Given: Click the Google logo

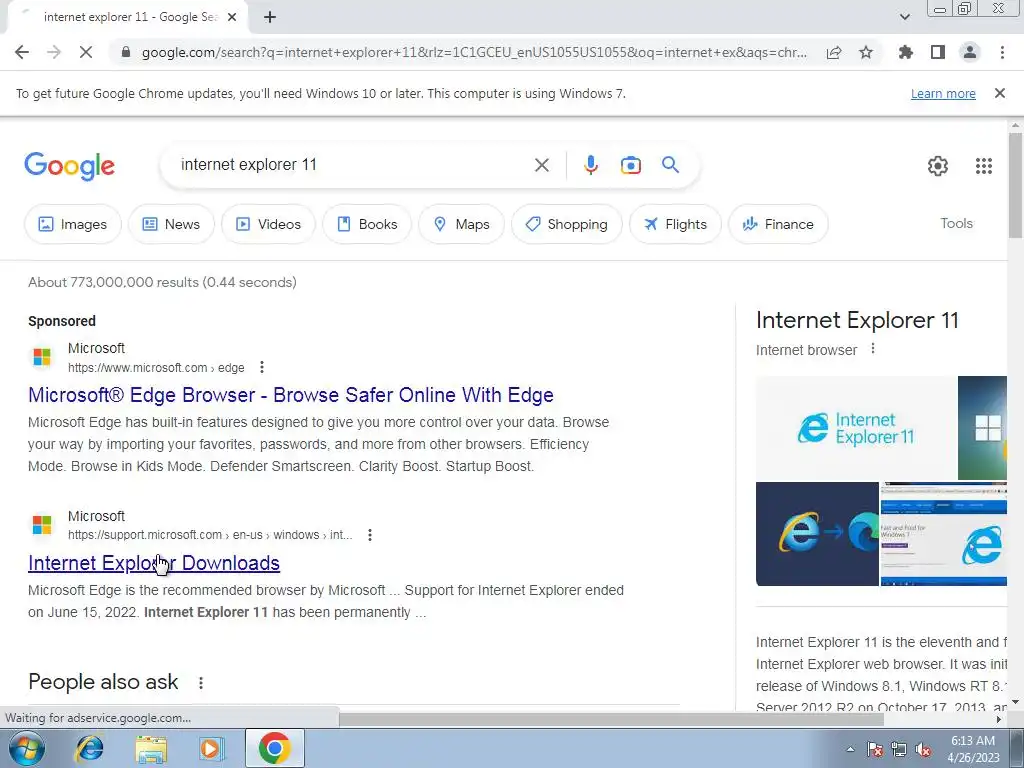Looking at the screenshot, I should point(69,166).
